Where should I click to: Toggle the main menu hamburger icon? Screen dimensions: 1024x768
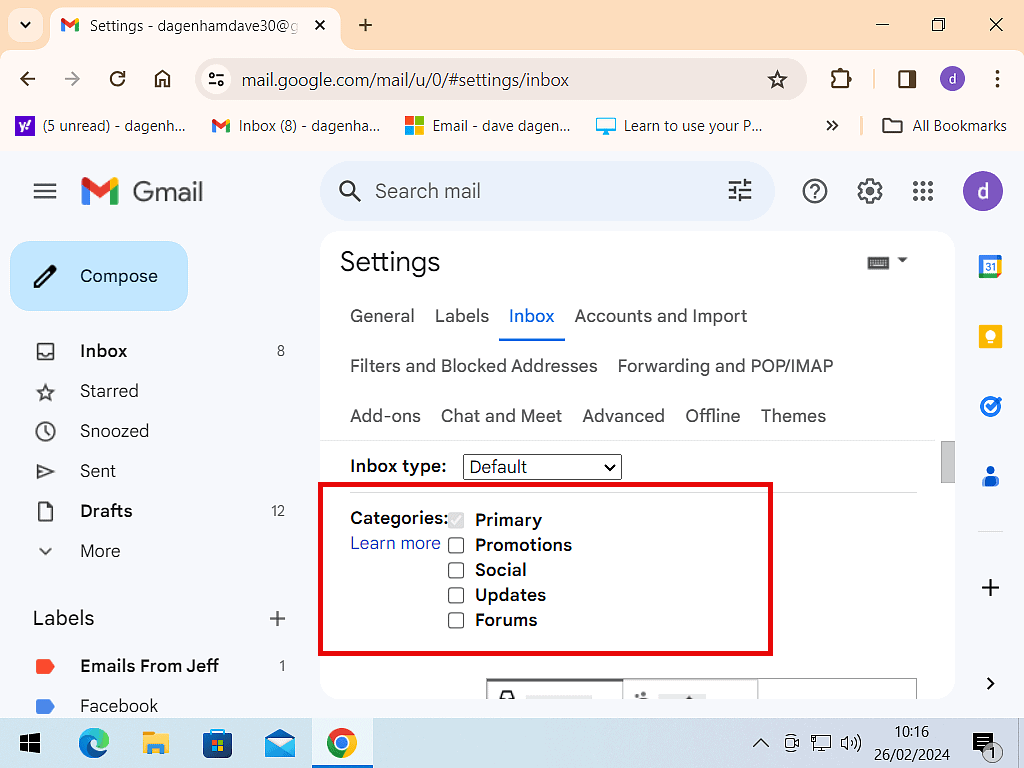coord(45,191)
